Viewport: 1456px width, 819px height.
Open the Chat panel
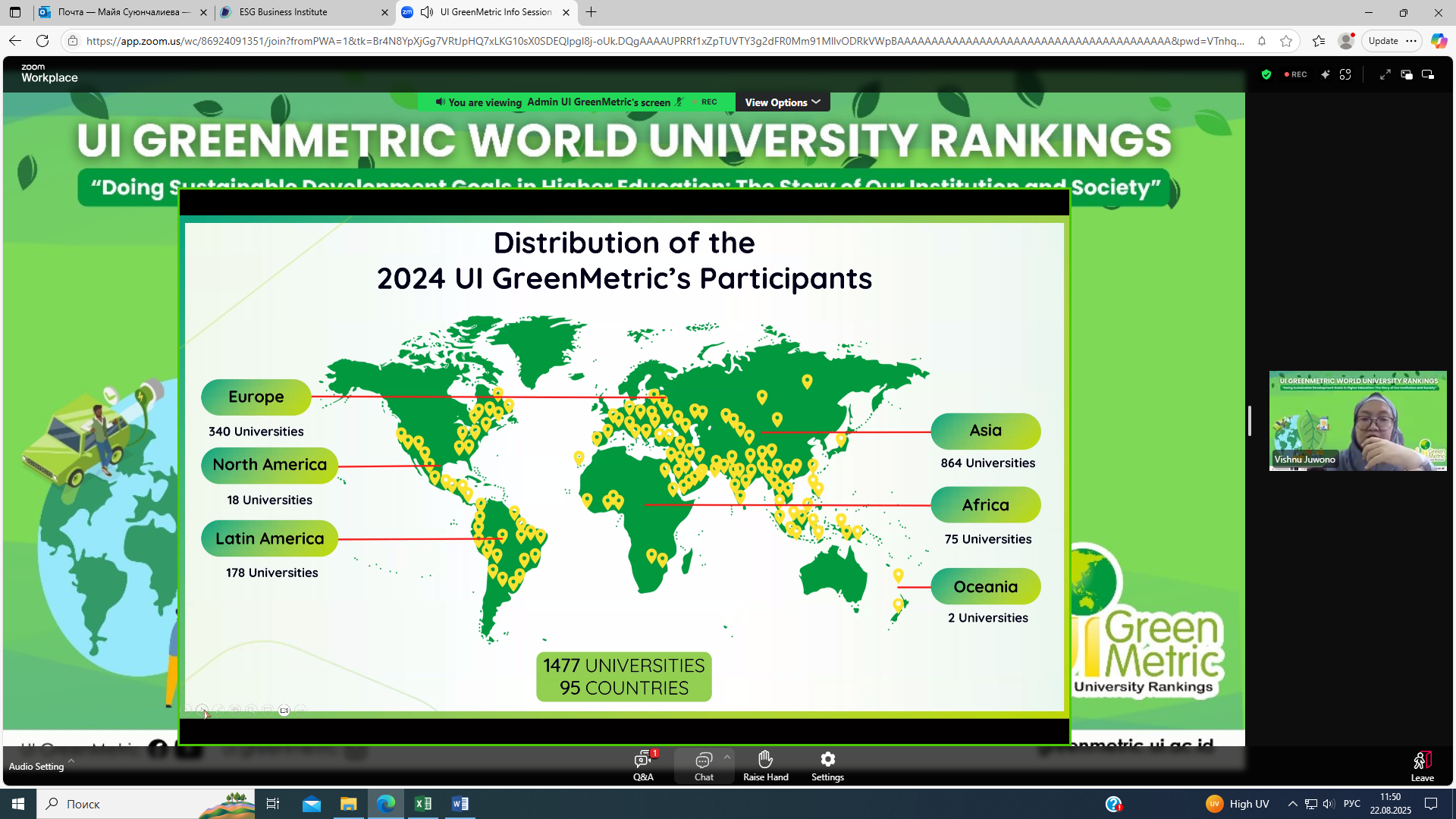tap(704, 765)
